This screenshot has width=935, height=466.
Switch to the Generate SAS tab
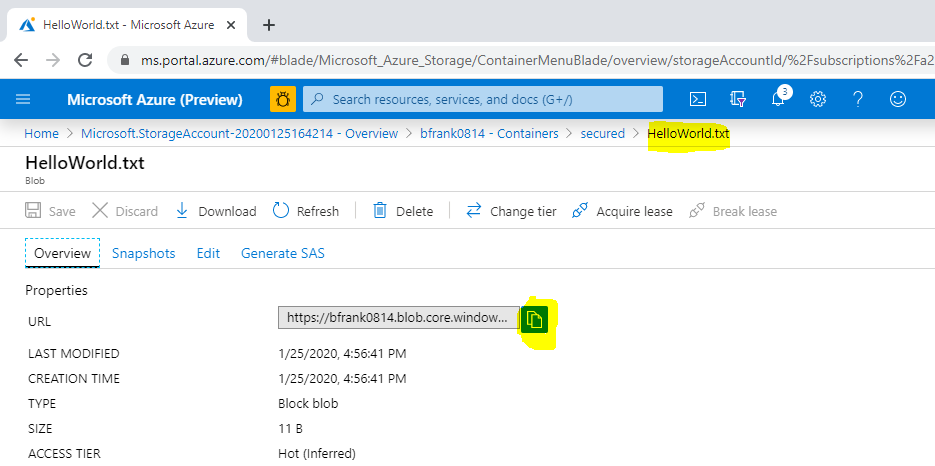point(282,253)
